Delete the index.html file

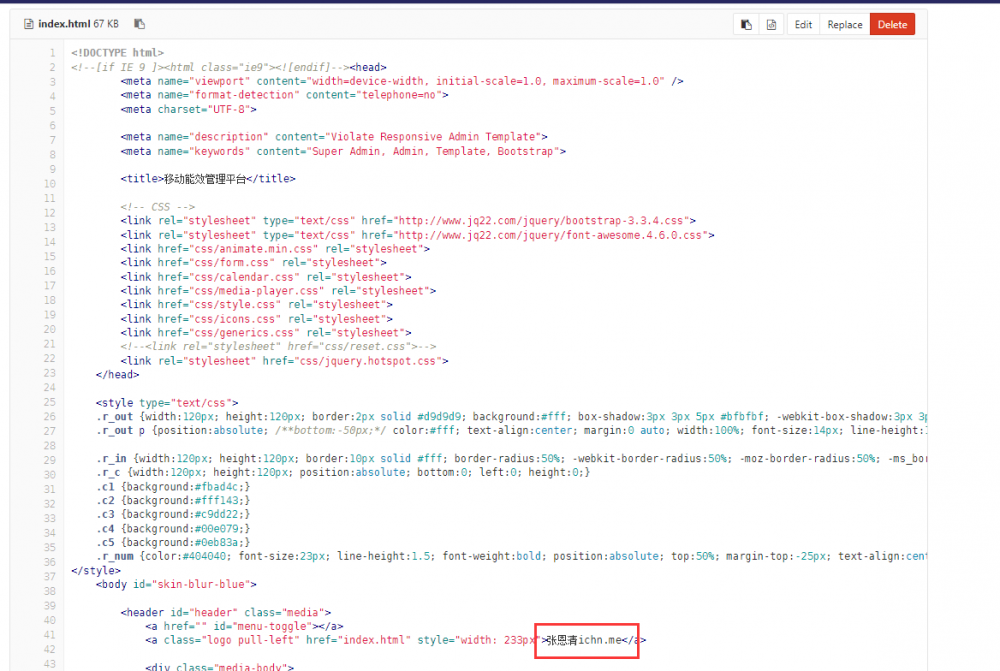click(x=892, y=25)
